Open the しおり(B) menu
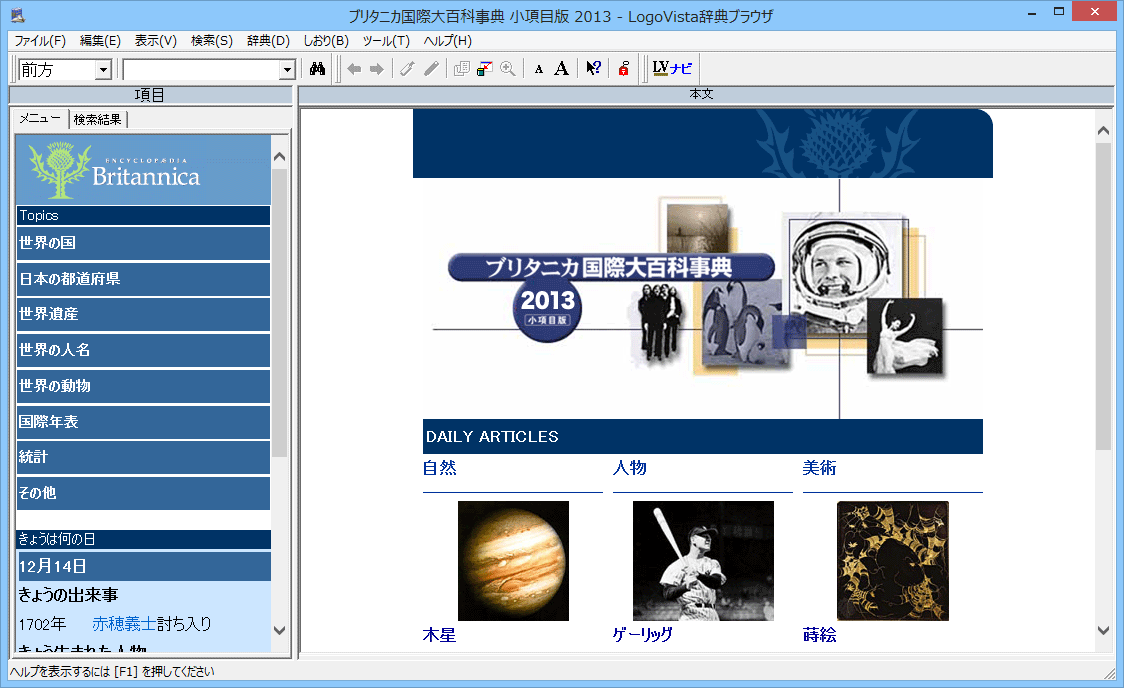Viewport: 1124px width, 688px height. (326, 41)
